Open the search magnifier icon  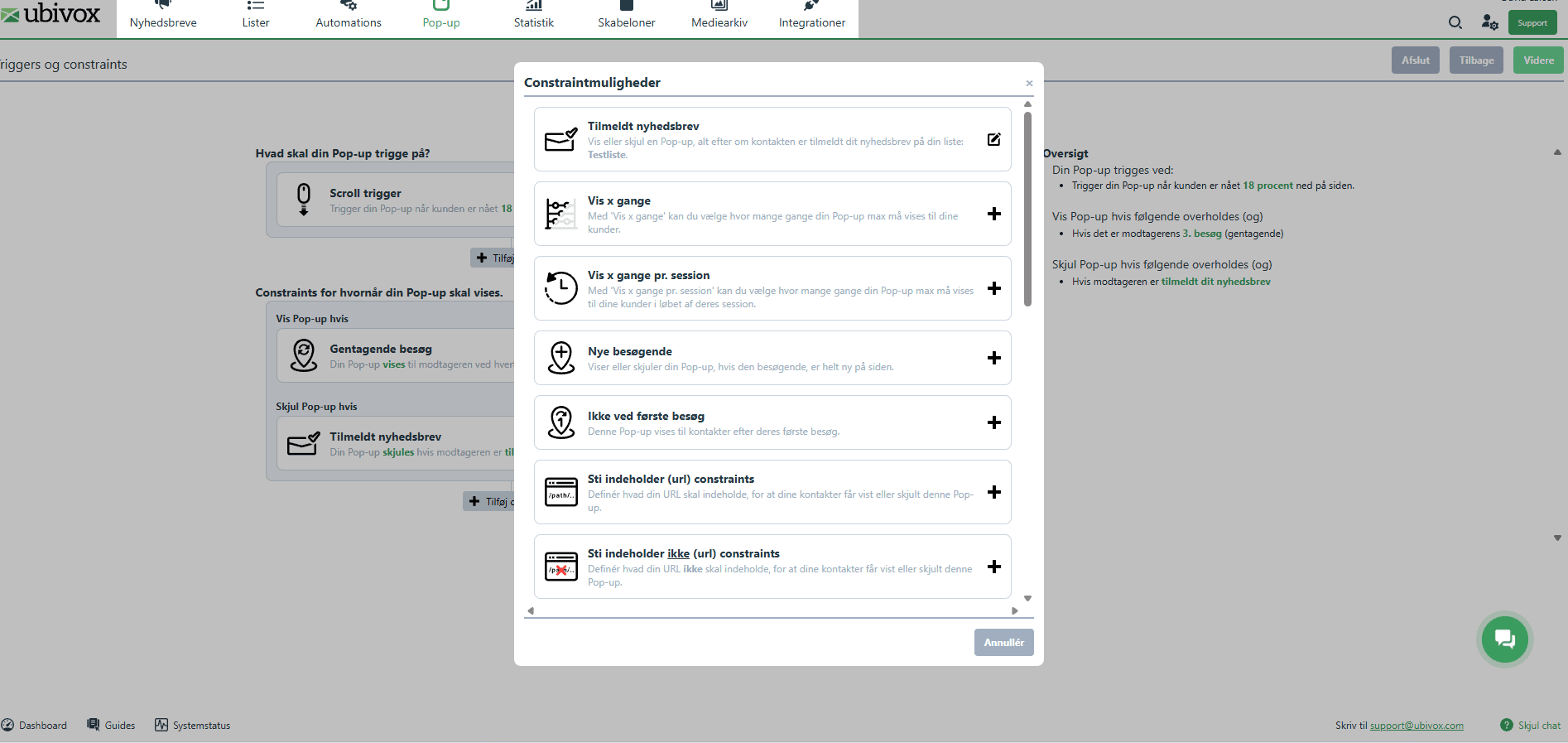(x=1455, y=22)
